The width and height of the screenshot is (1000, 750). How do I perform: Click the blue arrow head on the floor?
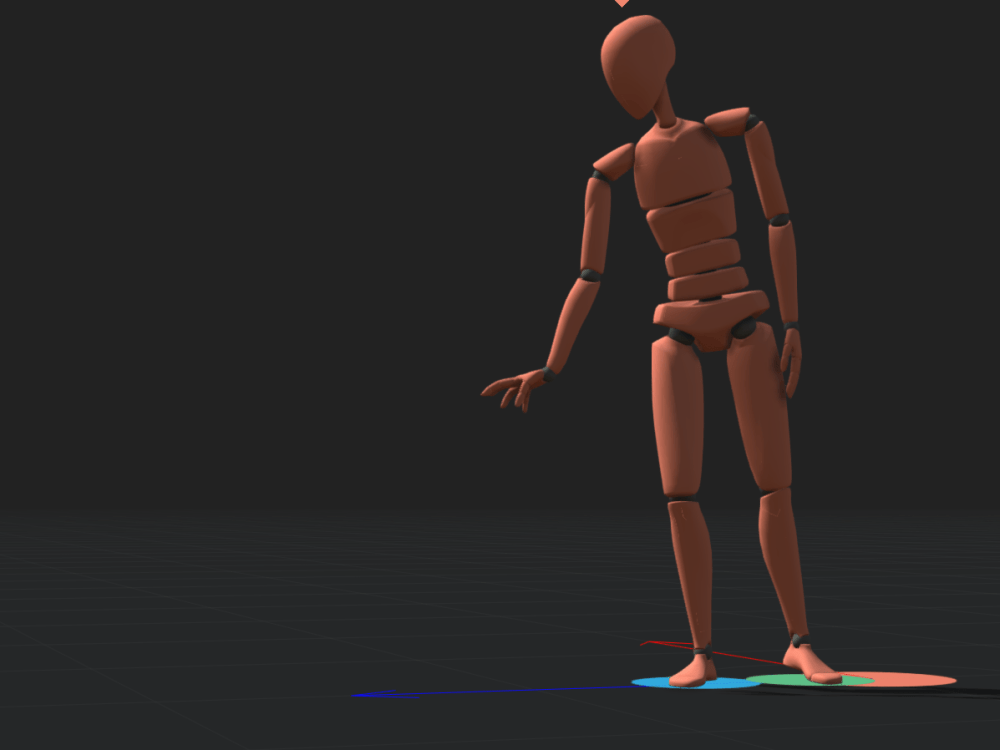383,695
